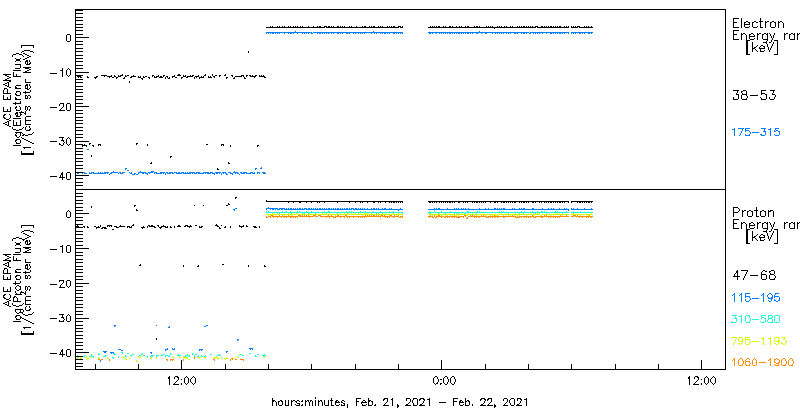Select the orange "1060-1900" proton energy label
The height and width of the screenshot is (410, 800).
pyautogui.click(x=763, y=363)
